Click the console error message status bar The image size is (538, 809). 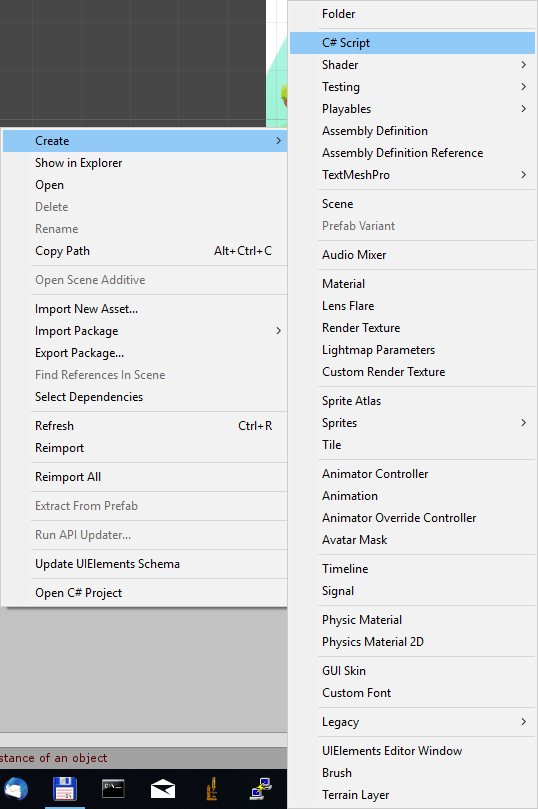click(x=143, y=757)
